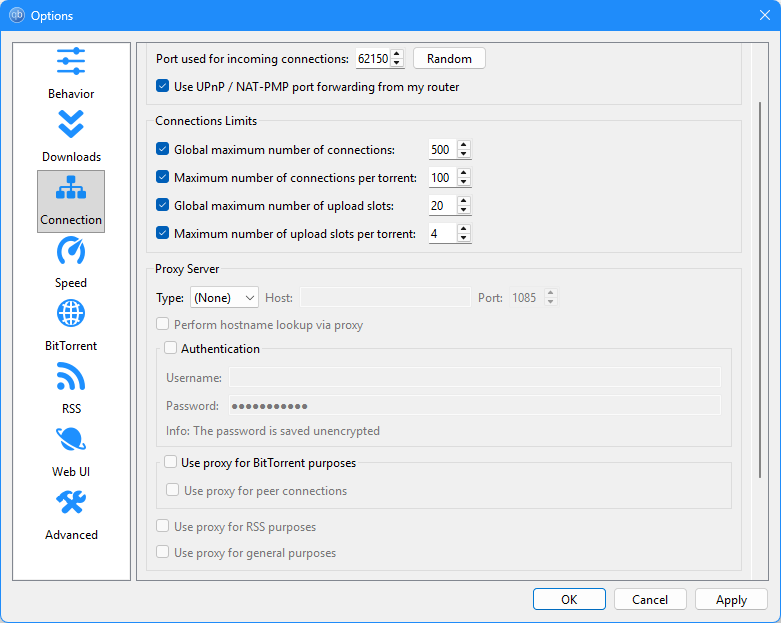The image size is (781, 623).
Task: Open the Advanced tools icon
Action: click(x=71, y=502)
